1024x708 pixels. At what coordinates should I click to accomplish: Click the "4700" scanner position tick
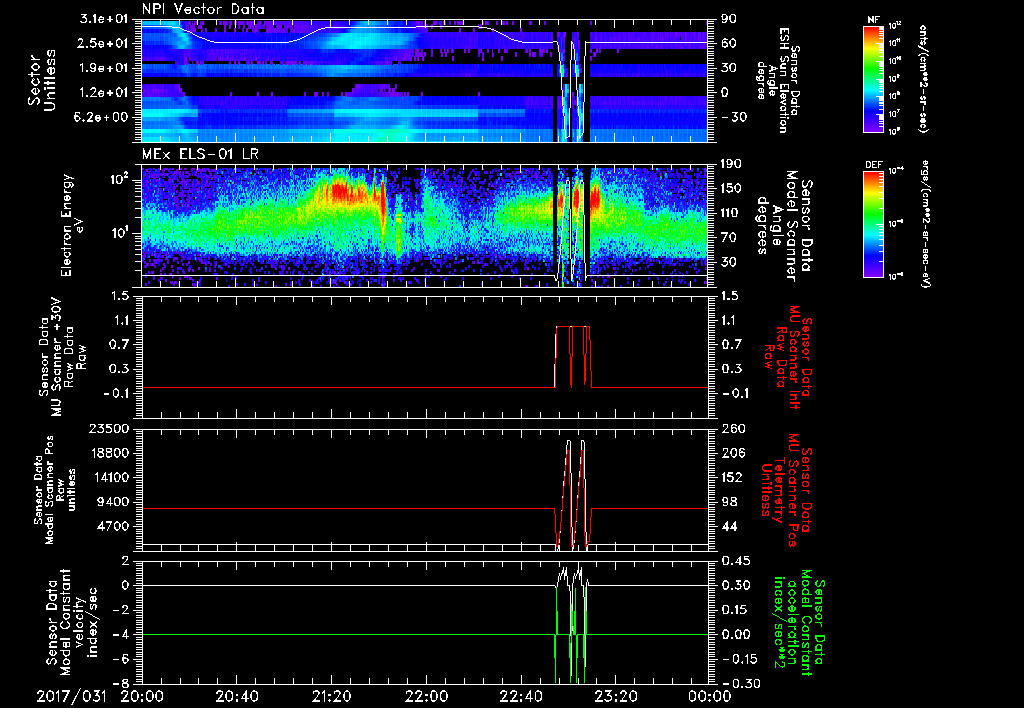(x=112, y=526)
